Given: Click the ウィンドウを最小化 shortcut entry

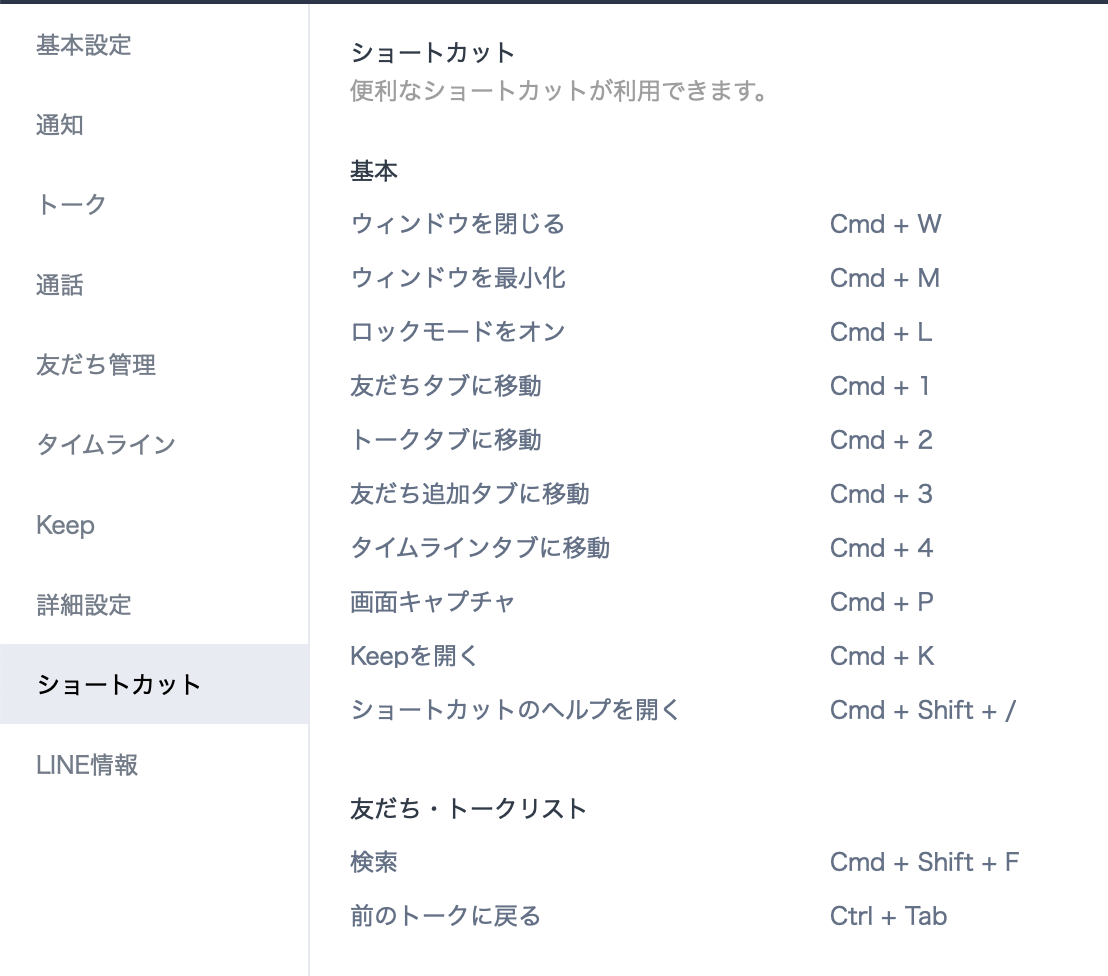Looking at the screenshot, I should (x=456, y=278).
